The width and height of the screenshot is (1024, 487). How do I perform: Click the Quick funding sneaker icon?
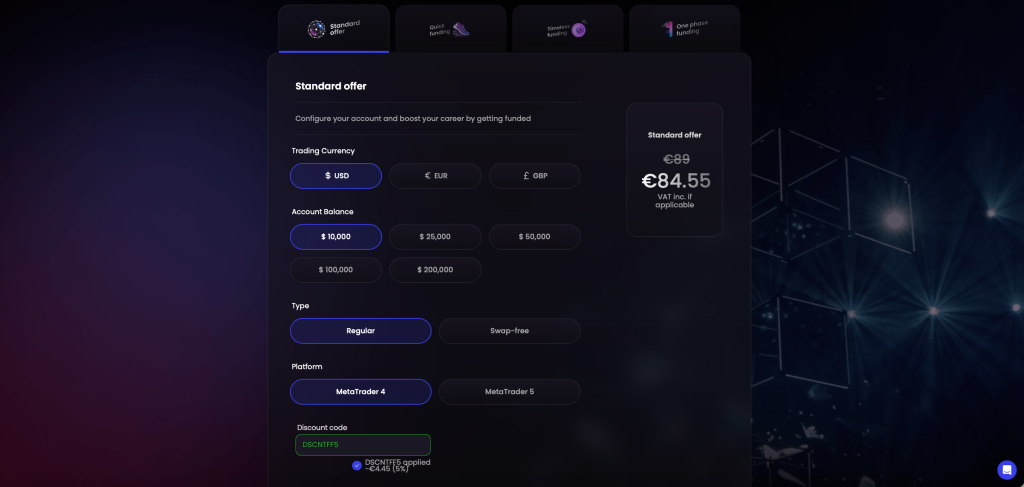pos(461,29)
